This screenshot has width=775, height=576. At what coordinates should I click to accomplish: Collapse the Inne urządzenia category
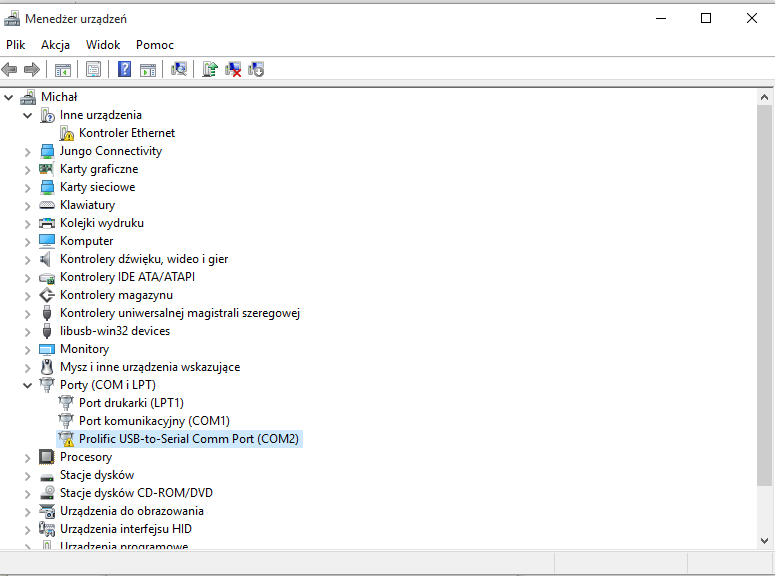(x=28, y=115)
